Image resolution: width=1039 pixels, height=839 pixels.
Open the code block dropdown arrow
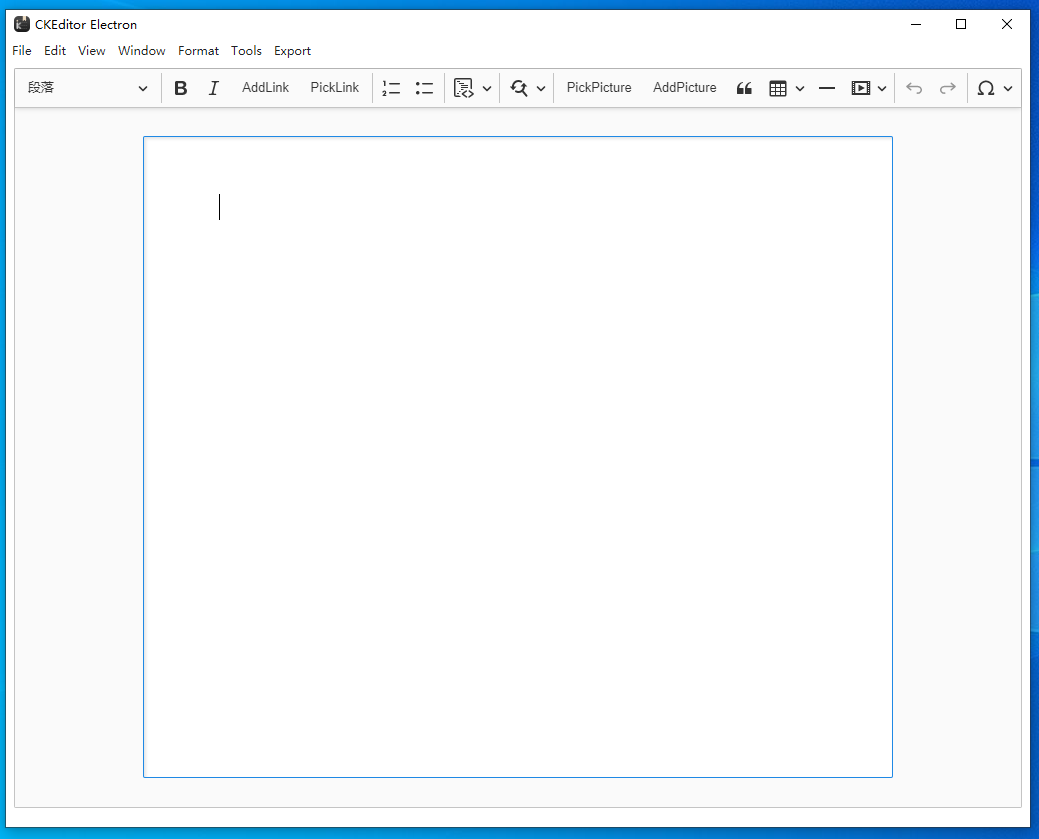487,88
